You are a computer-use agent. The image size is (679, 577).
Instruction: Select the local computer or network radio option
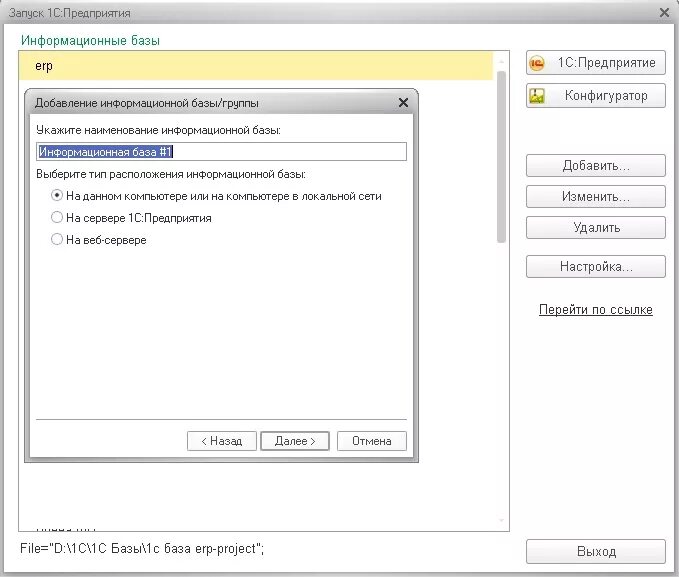[57, 195]
